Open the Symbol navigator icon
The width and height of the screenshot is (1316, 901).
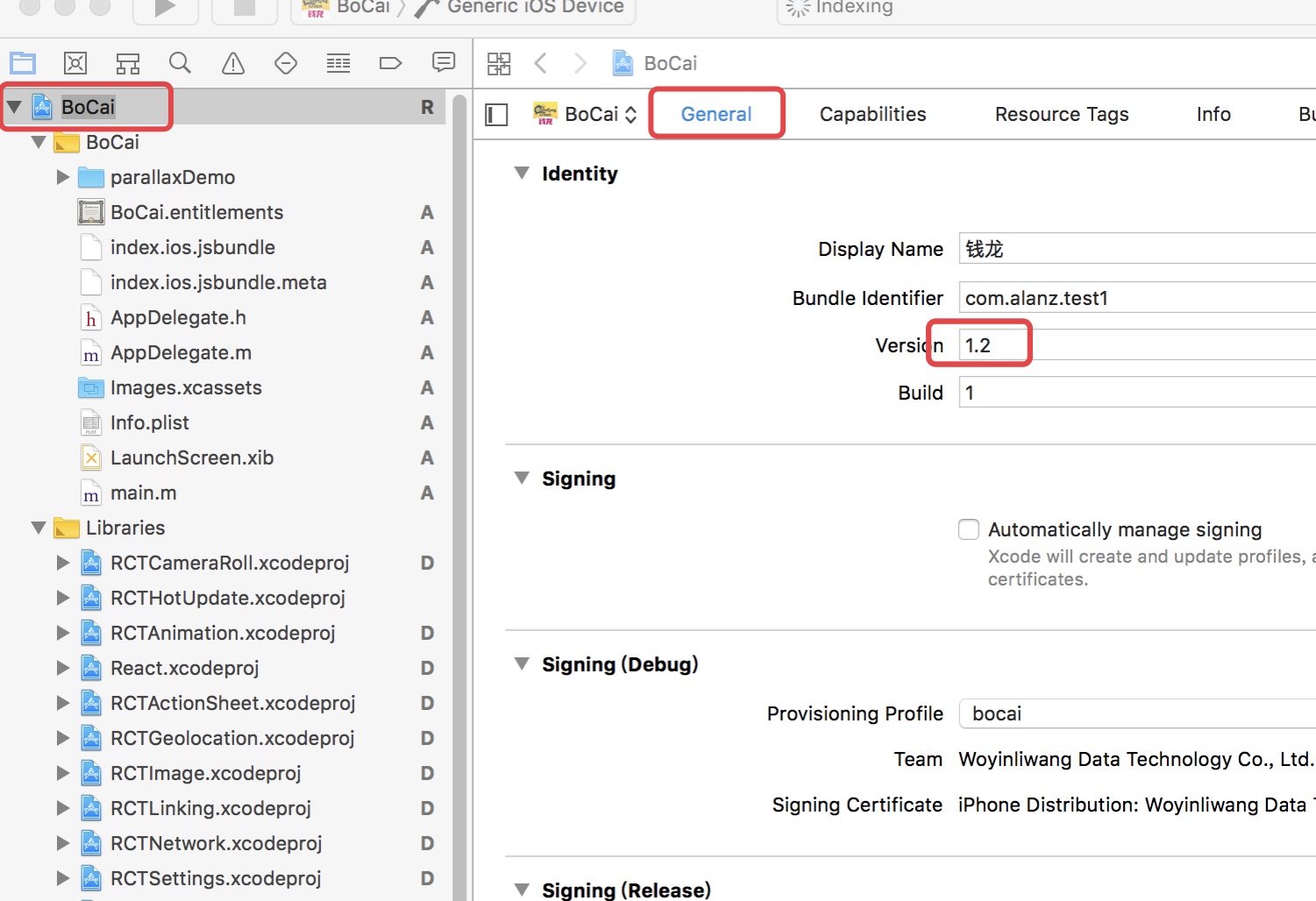click(x=128, y=63)
